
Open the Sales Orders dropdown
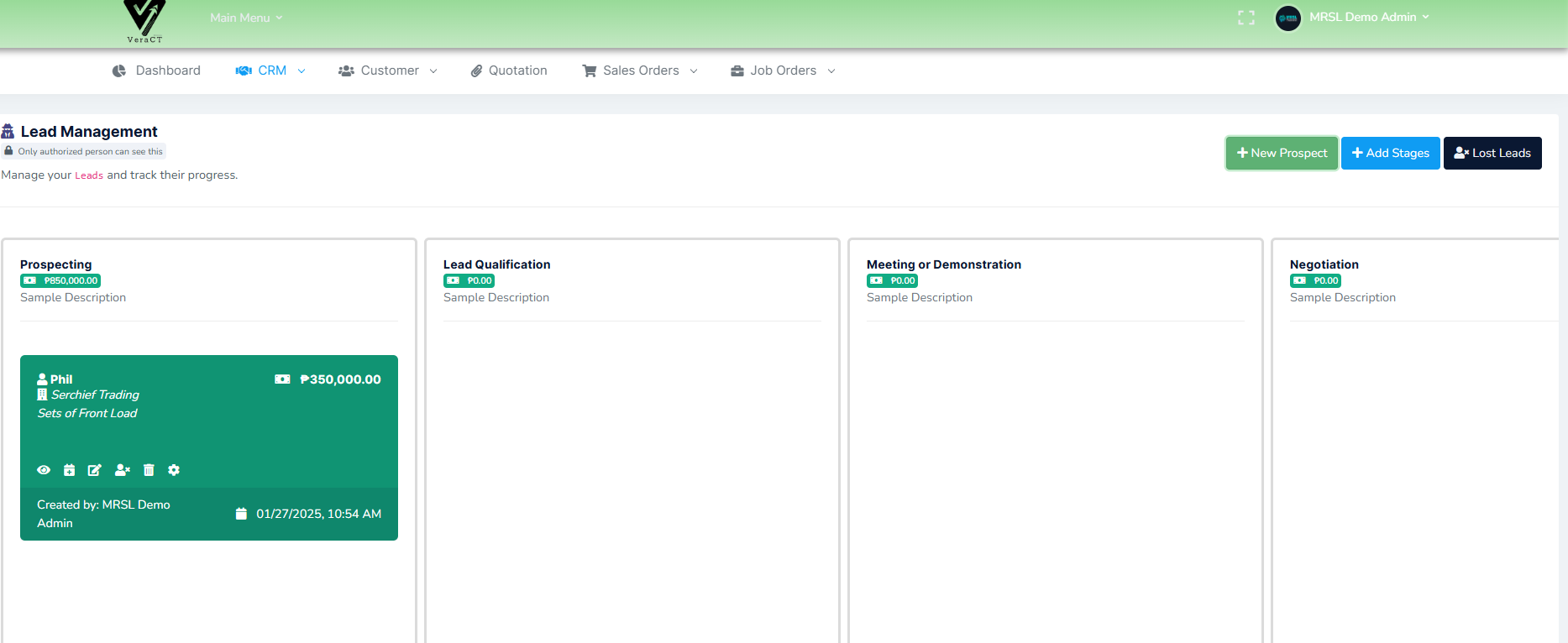click(x=640, y=71)
